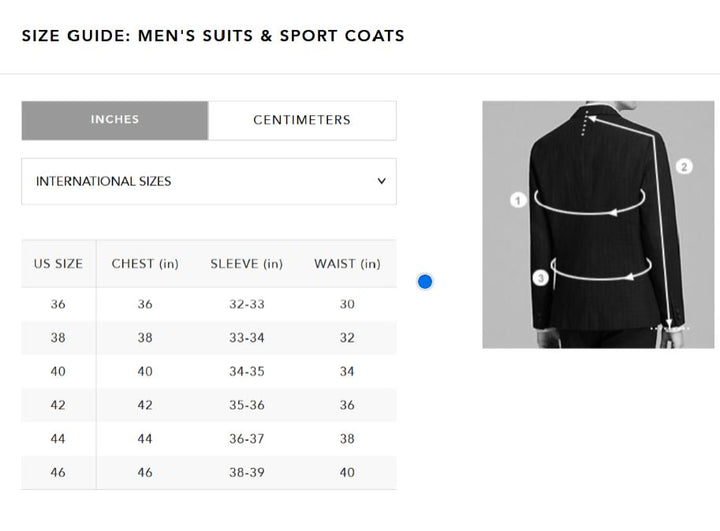
Task: Switch units to Centimeters
Action: tap(302, 120)
